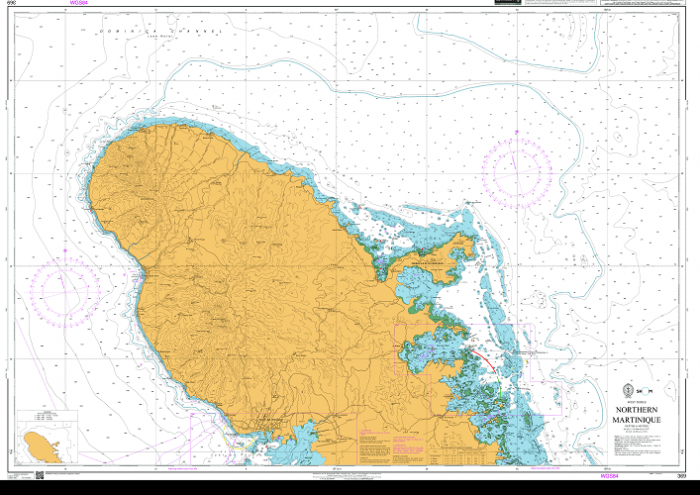This screenshot has height=495, width=700.
Task: Click the chart notes paragraph below the title
Action: coord(635,440)
